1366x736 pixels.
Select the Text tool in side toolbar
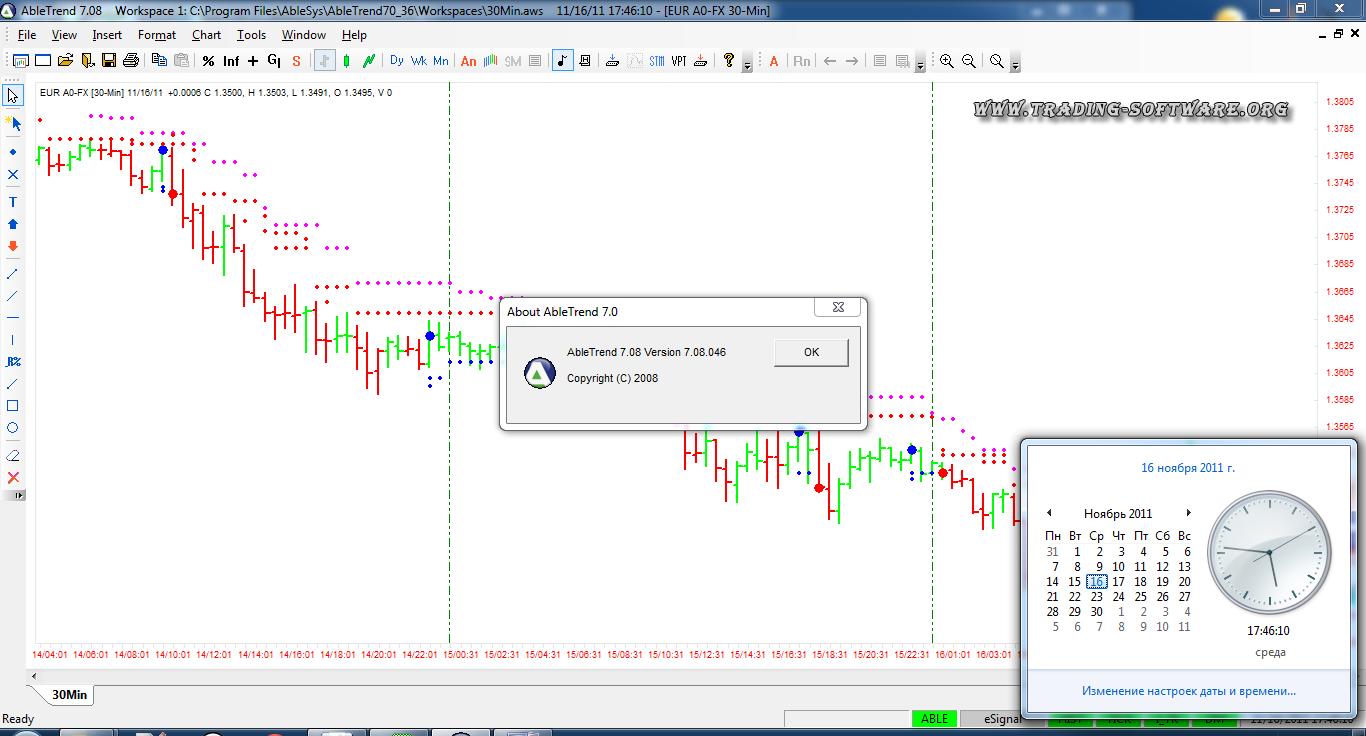(13, 201)
